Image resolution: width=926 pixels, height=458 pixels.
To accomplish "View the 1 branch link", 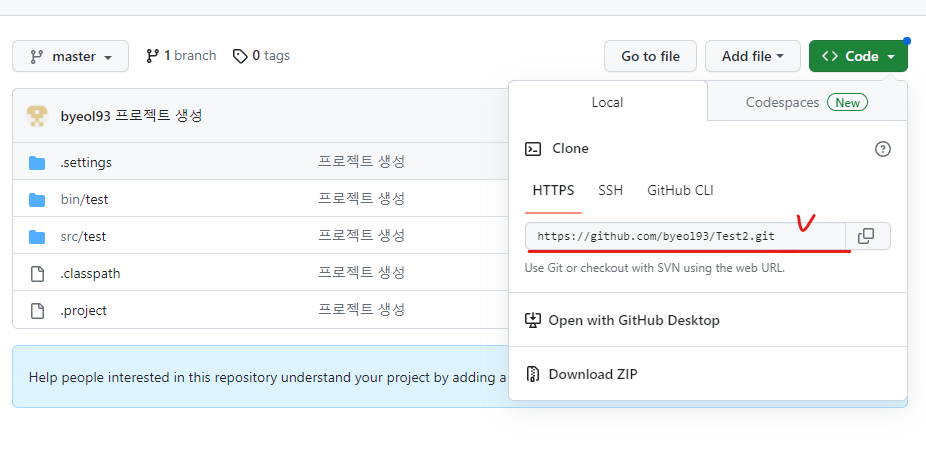I will [181, 56].
